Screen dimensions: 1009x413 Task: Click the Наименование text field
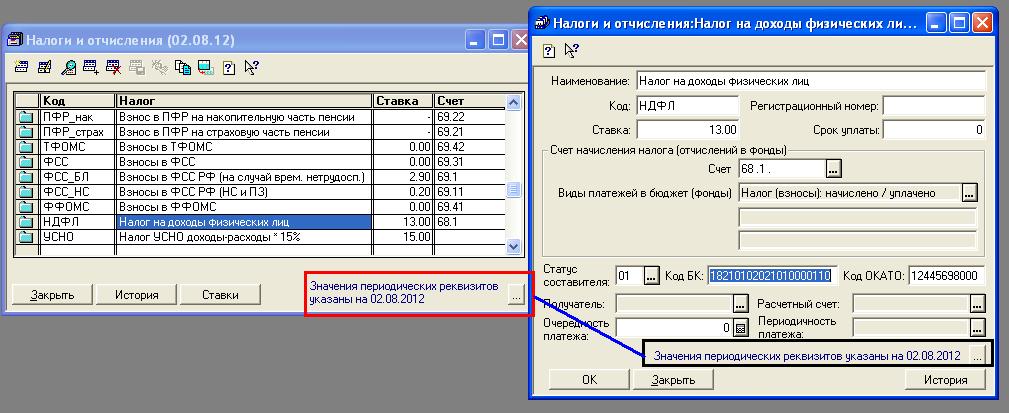click(x=810, y=80)
